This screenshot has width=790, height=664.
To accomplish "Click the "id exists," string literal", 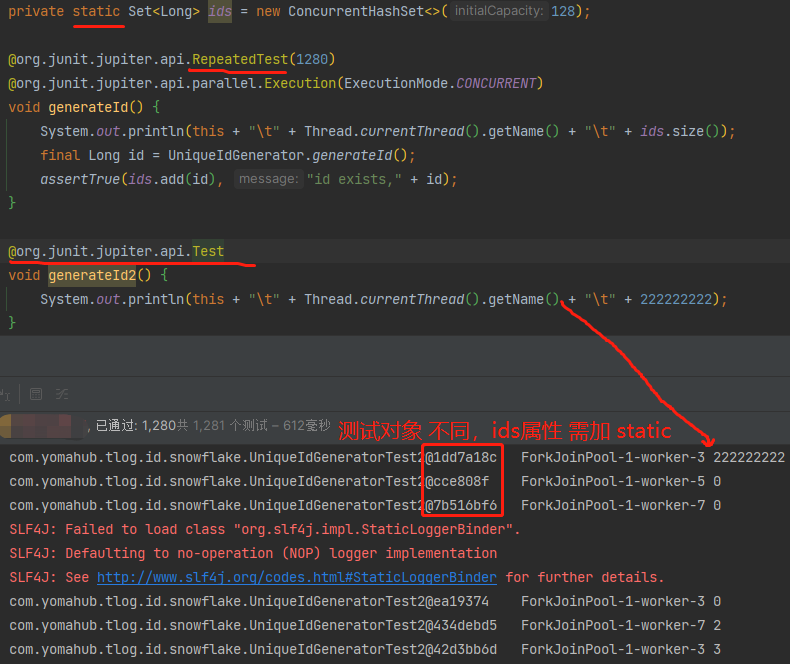I will click(x=354, y=179).
